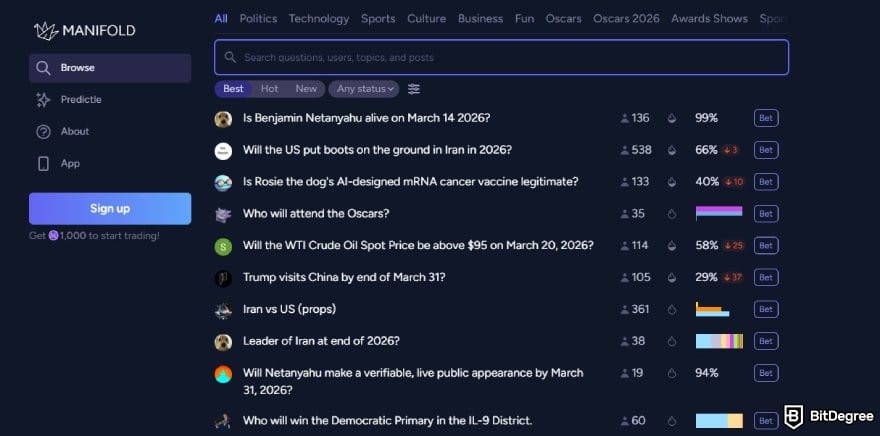880x436 pixels.
Task: Select the Best sort toggle
Action: [233, 89]
